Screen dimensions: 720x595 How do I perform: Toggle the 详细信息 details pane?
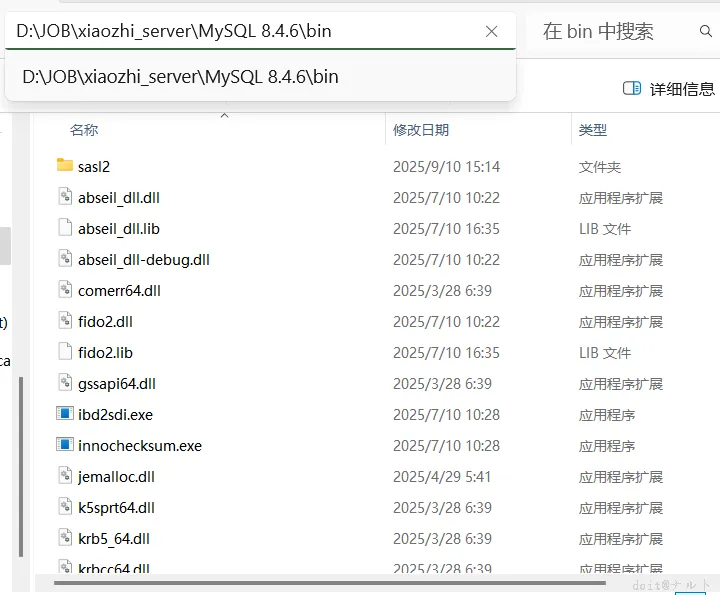669,88
